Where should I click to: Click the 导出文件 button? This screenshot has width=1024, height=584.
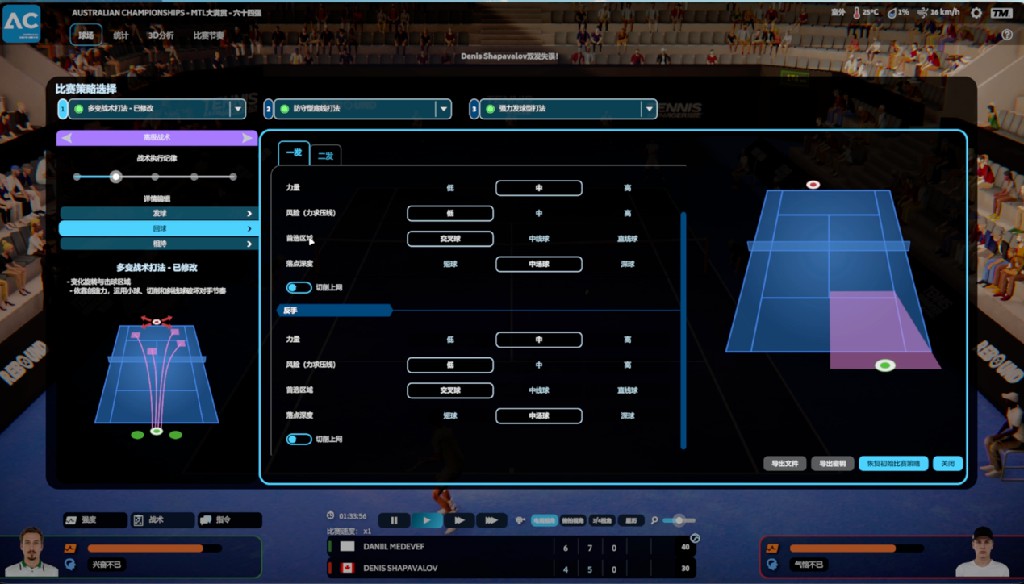[784, 464]
